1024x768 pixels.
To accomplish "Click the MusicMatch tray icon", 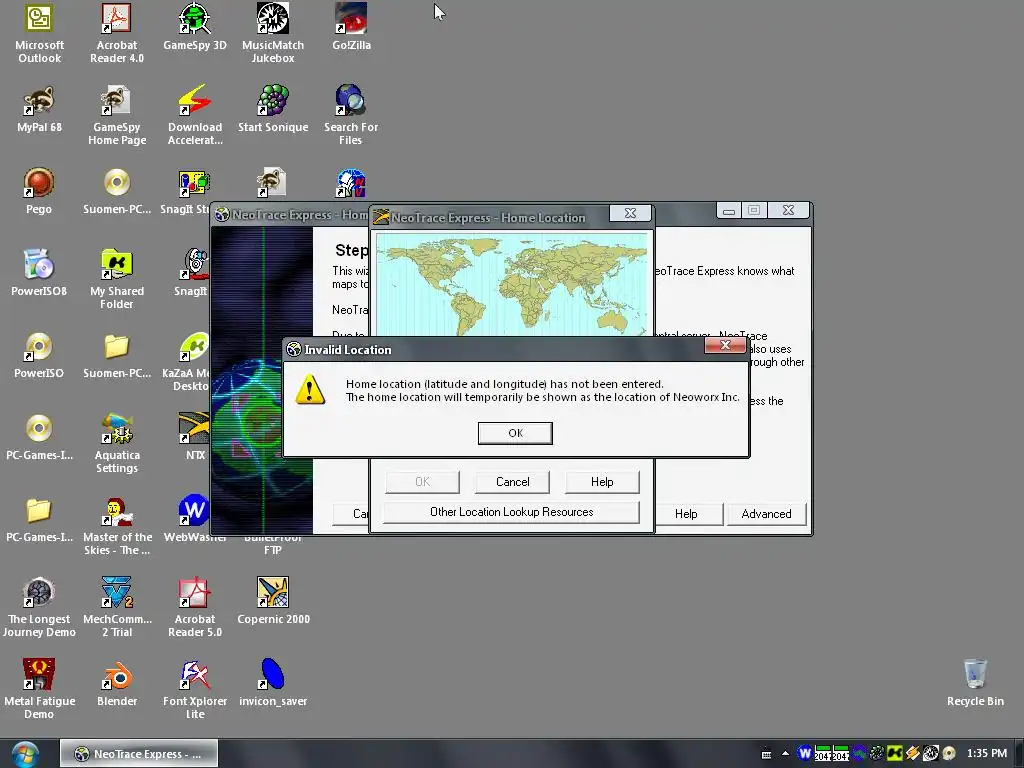I will click(x=931, y=754).
